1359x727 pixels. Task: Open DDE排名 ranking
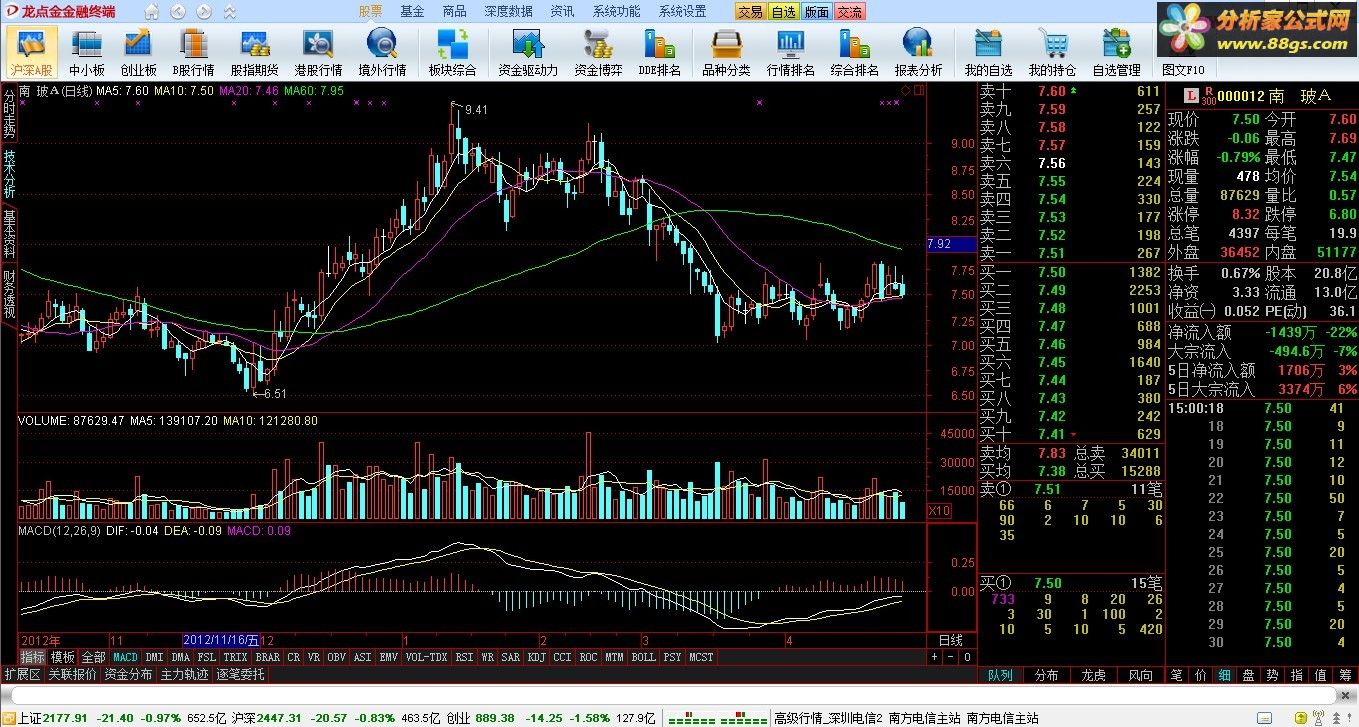(x=660, y=52)
